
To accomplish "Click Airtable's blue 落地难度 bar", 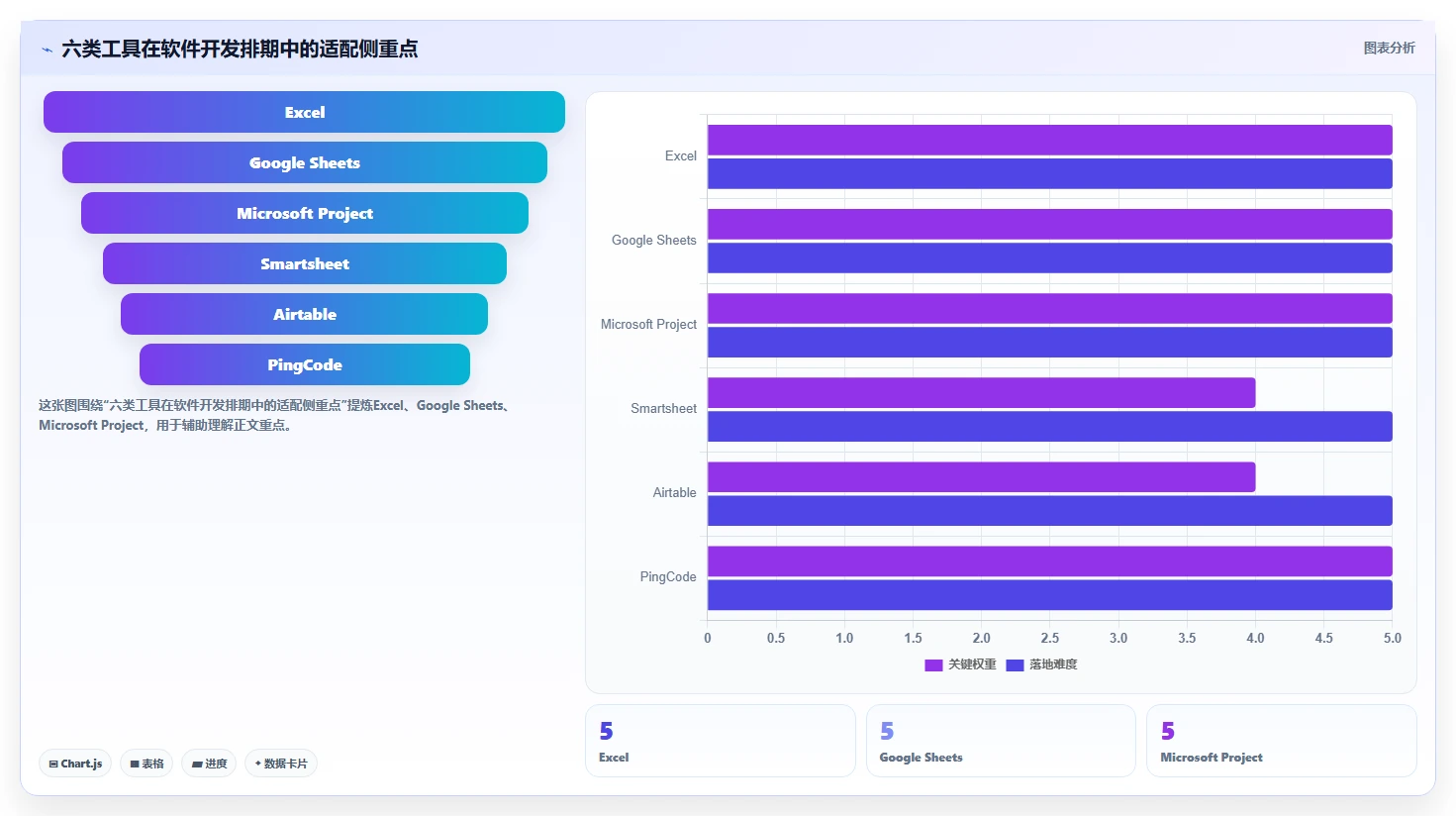I will 1049,510.
